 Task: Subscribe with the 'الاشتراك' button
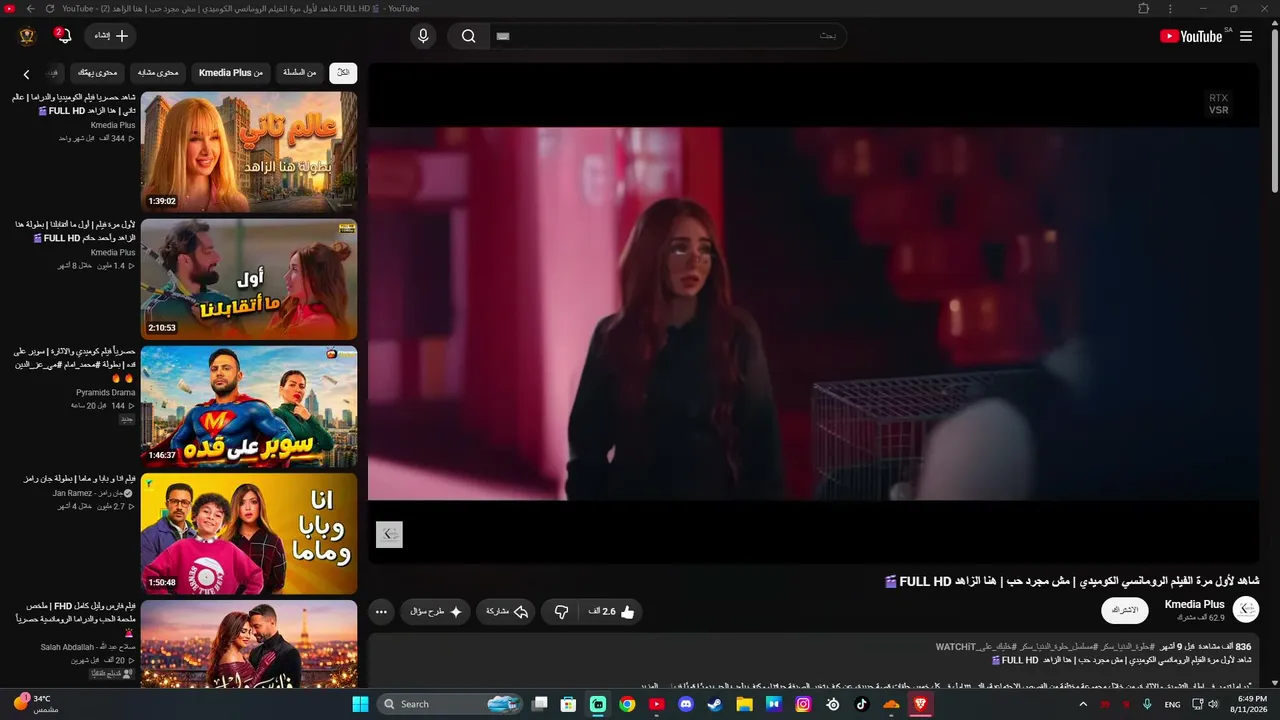(1125, 610)
